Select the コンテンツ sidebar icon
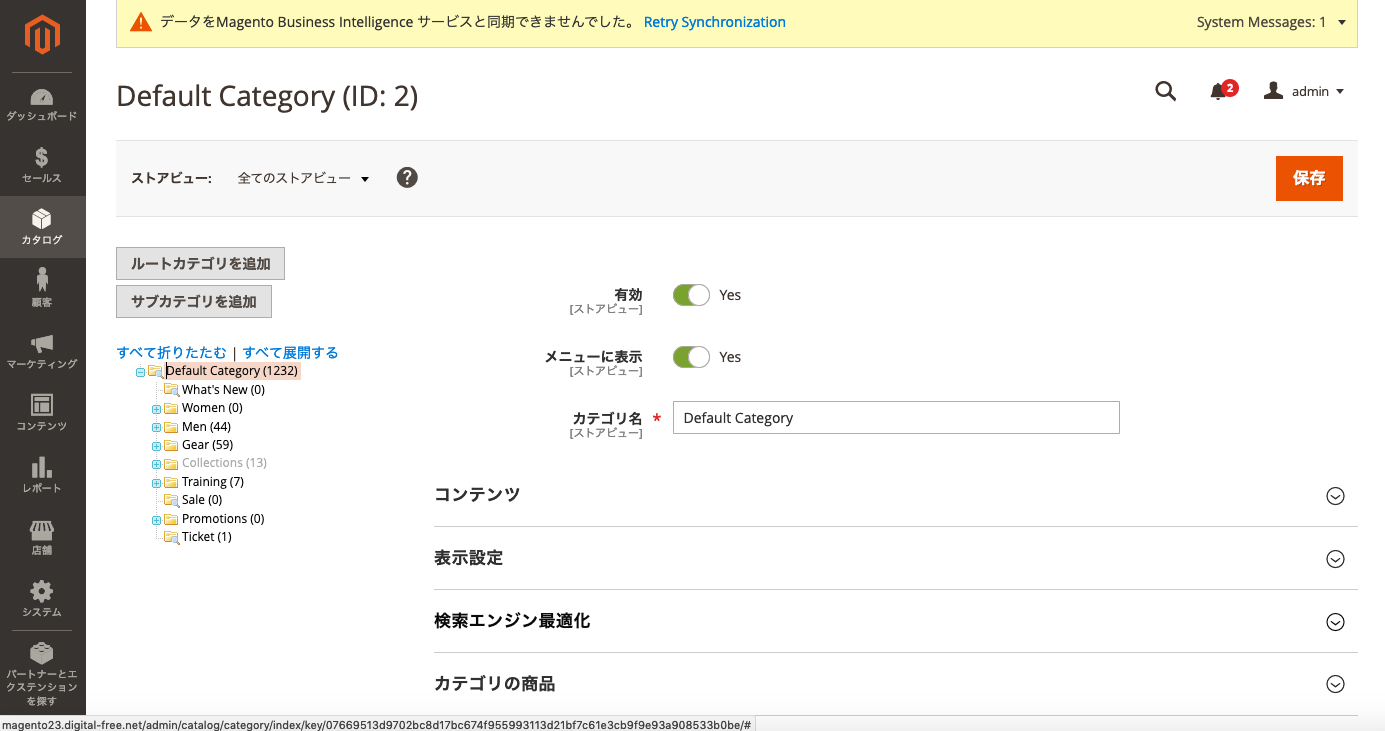The image size is (1385, 731). tap(42, 407)
